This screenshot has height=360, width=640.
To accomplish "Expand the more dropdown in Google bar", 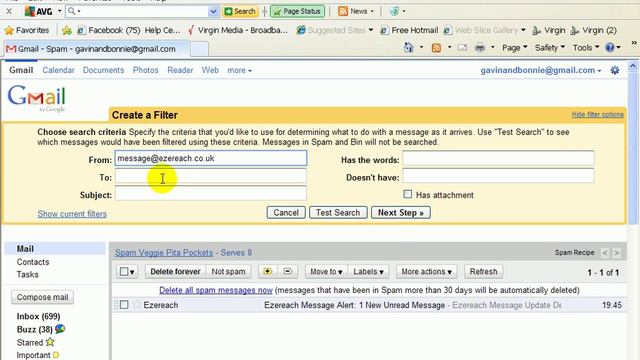I will pos(239,70).
